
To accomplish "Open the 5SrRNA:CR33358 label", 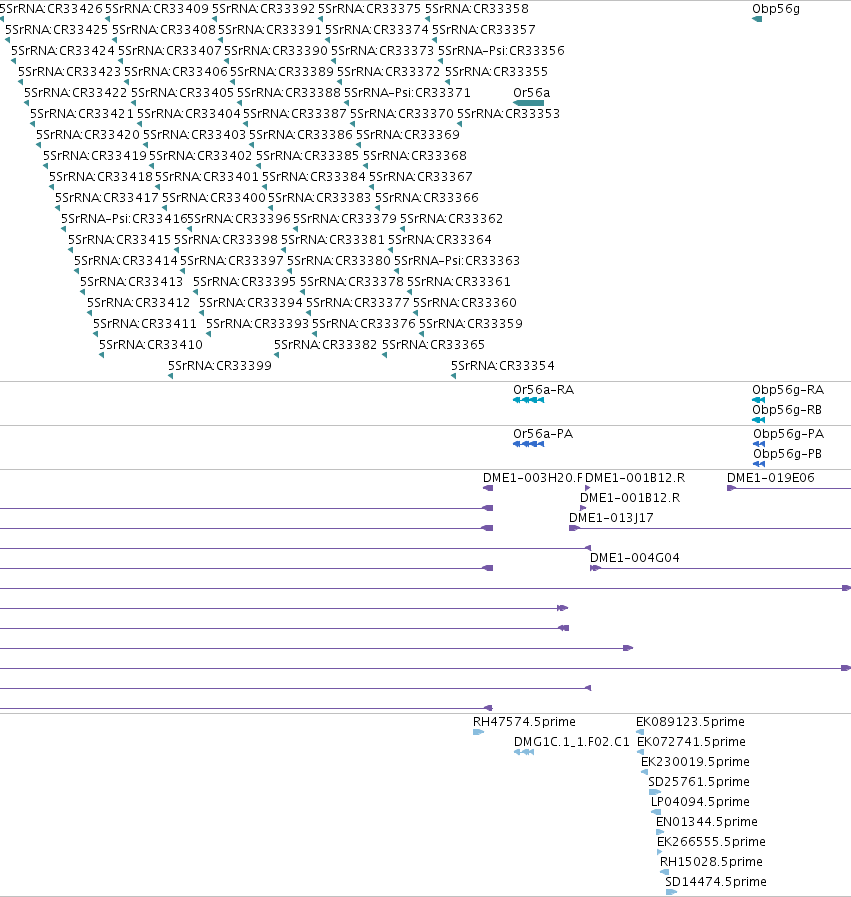I will (477, 9).
